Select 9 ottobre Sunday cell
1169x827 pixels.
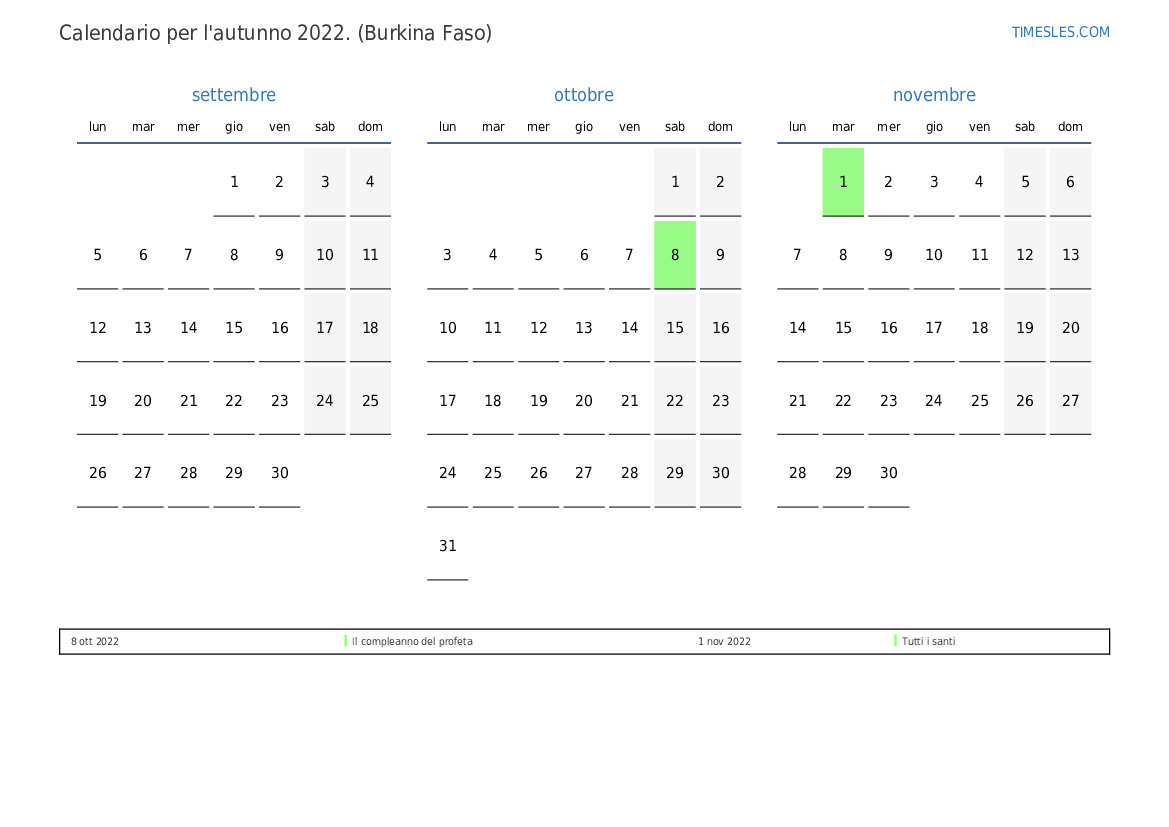coord(720,255)
